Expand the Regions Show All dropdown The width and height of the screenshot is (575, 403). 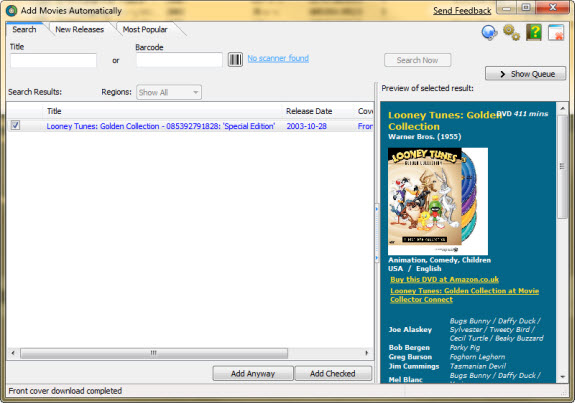click(x=169, y=92)
